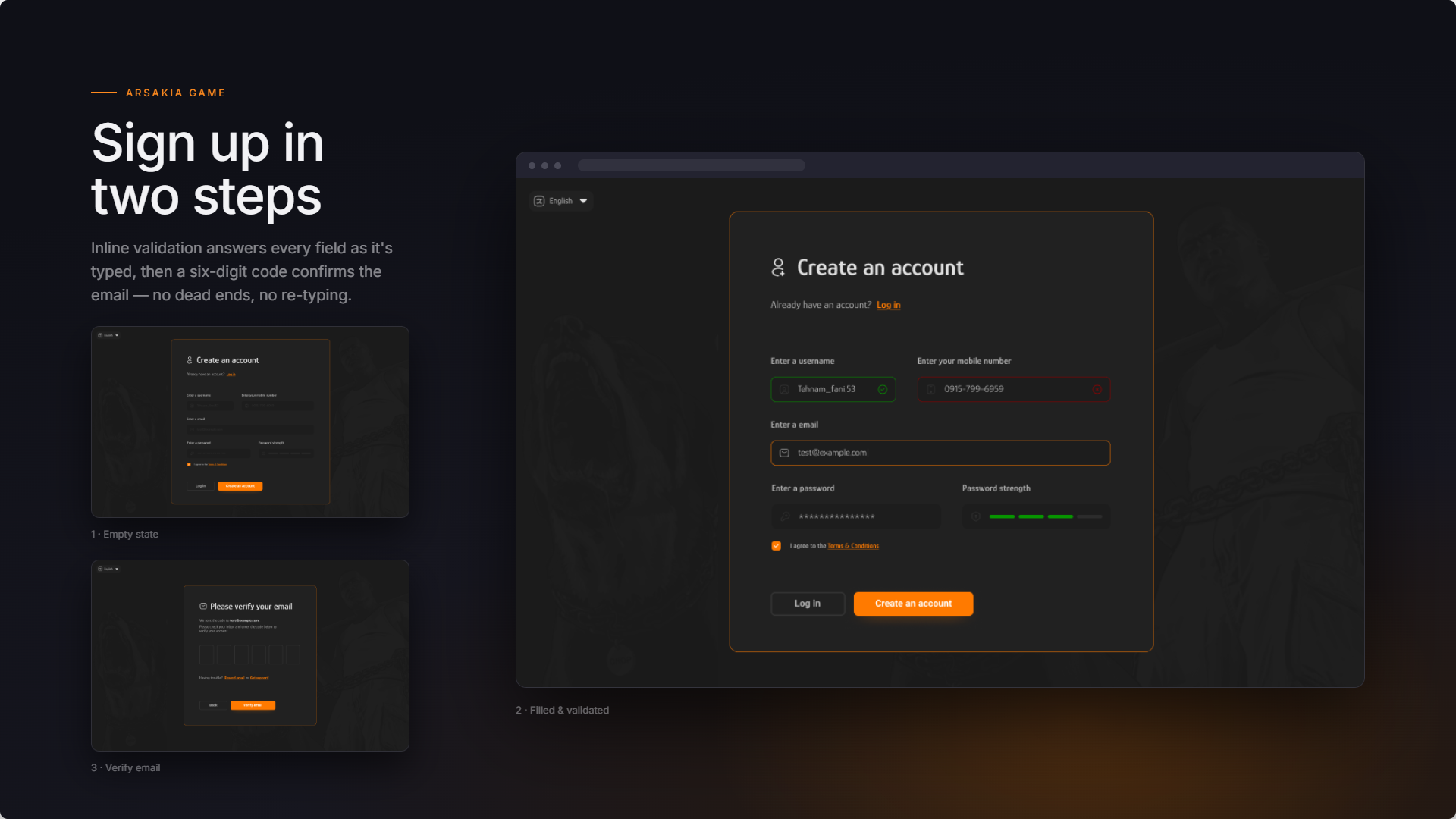
Task: Click the 'Inline validation answers every field' paragraph
Action: click(242, 271)
